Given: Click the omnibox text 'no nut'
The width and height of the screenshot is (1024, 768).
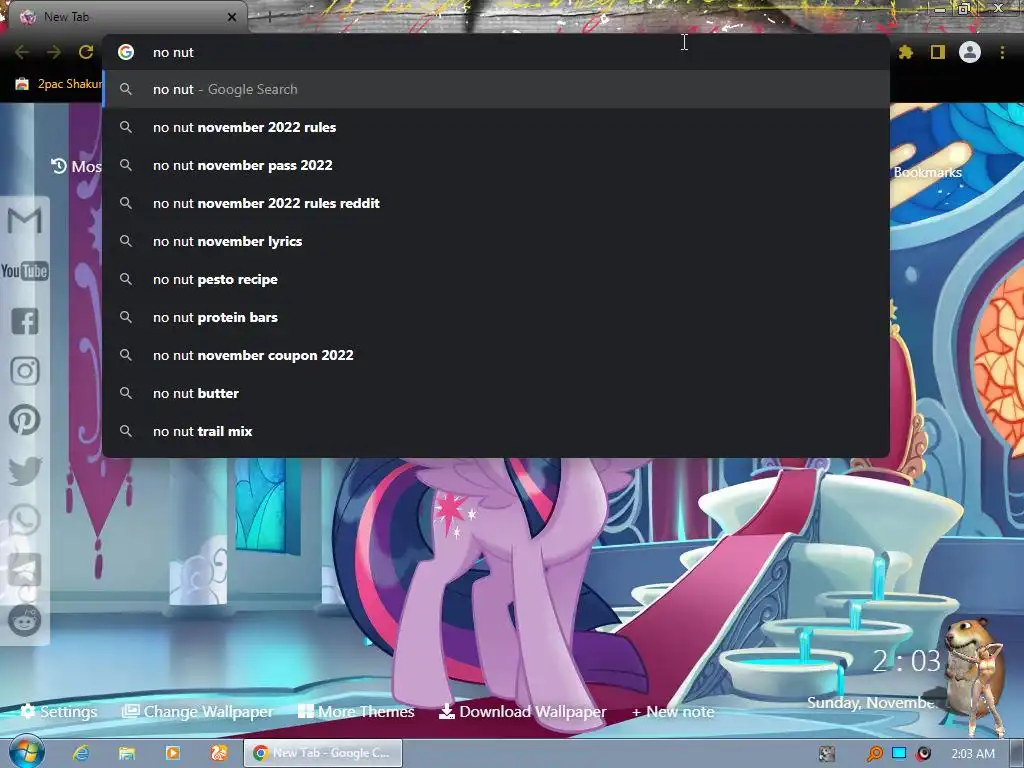Looking at the screenshot, I should pyautogui.click(x=173, y=52).
